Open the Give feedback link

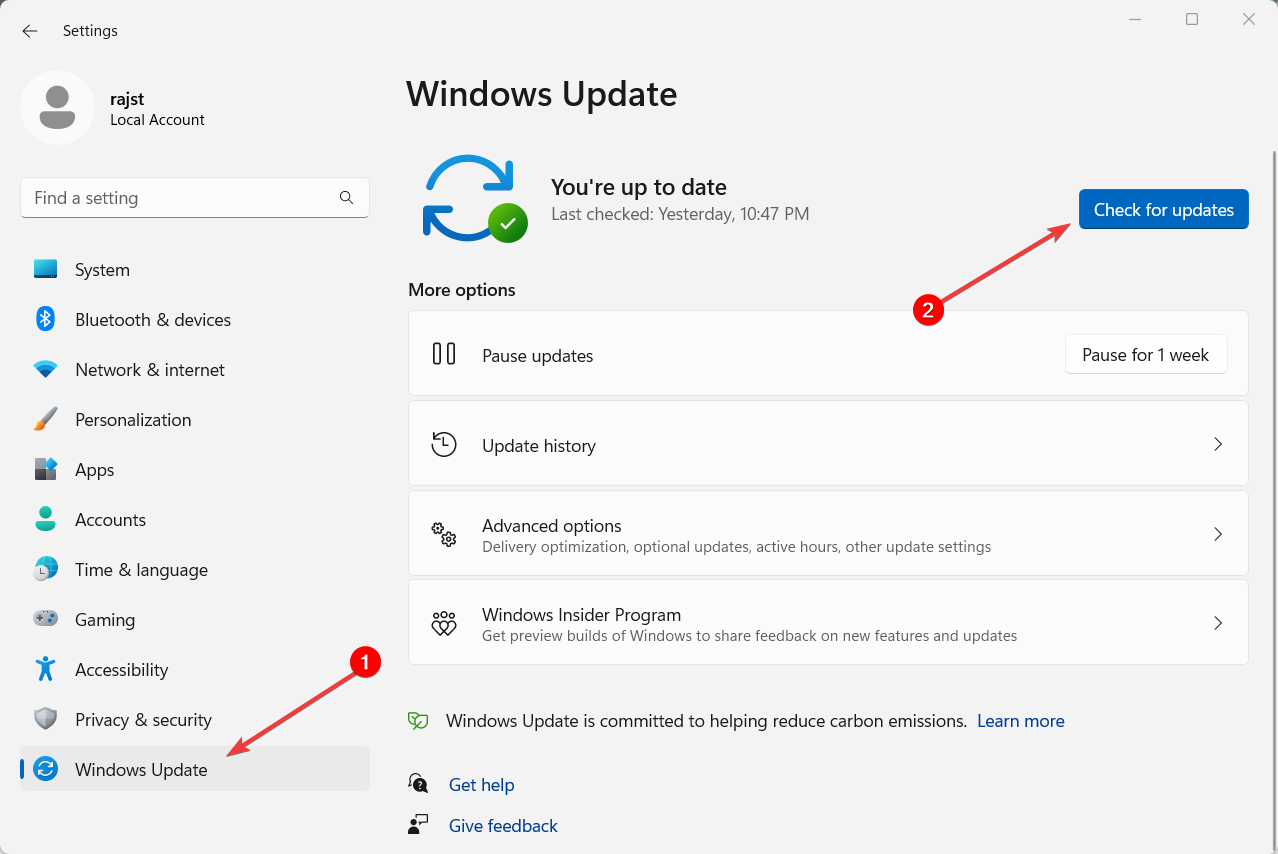coord(503,826)
